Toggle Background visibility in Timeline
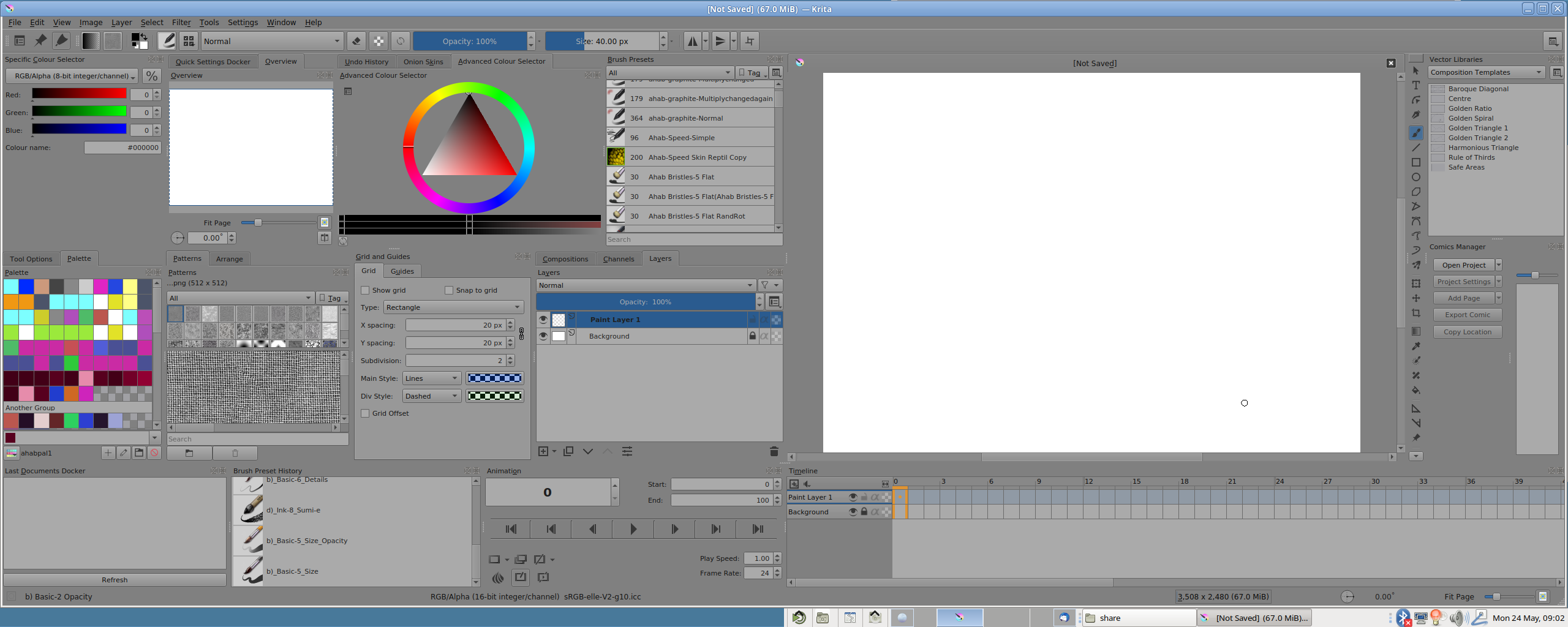This screenshot has height=627, width=1568. tap(853, 512)
